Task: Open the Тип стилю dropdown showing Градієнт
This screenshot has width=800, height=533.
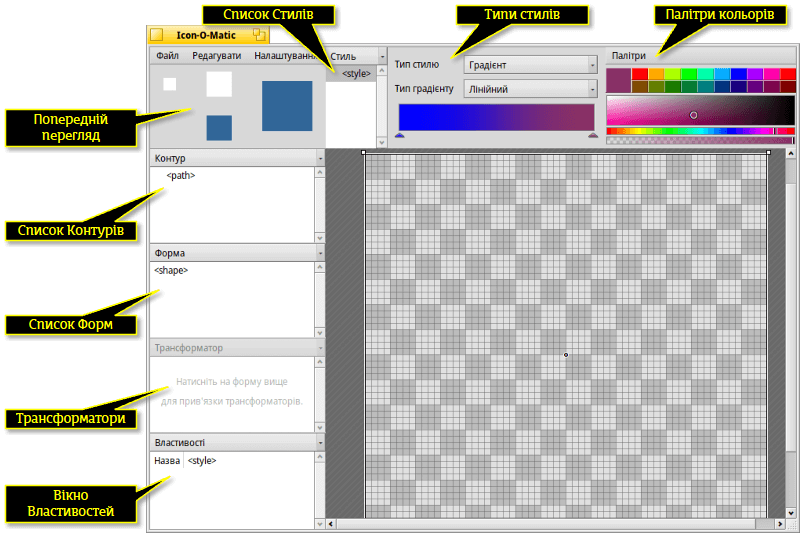Action: 530,65
